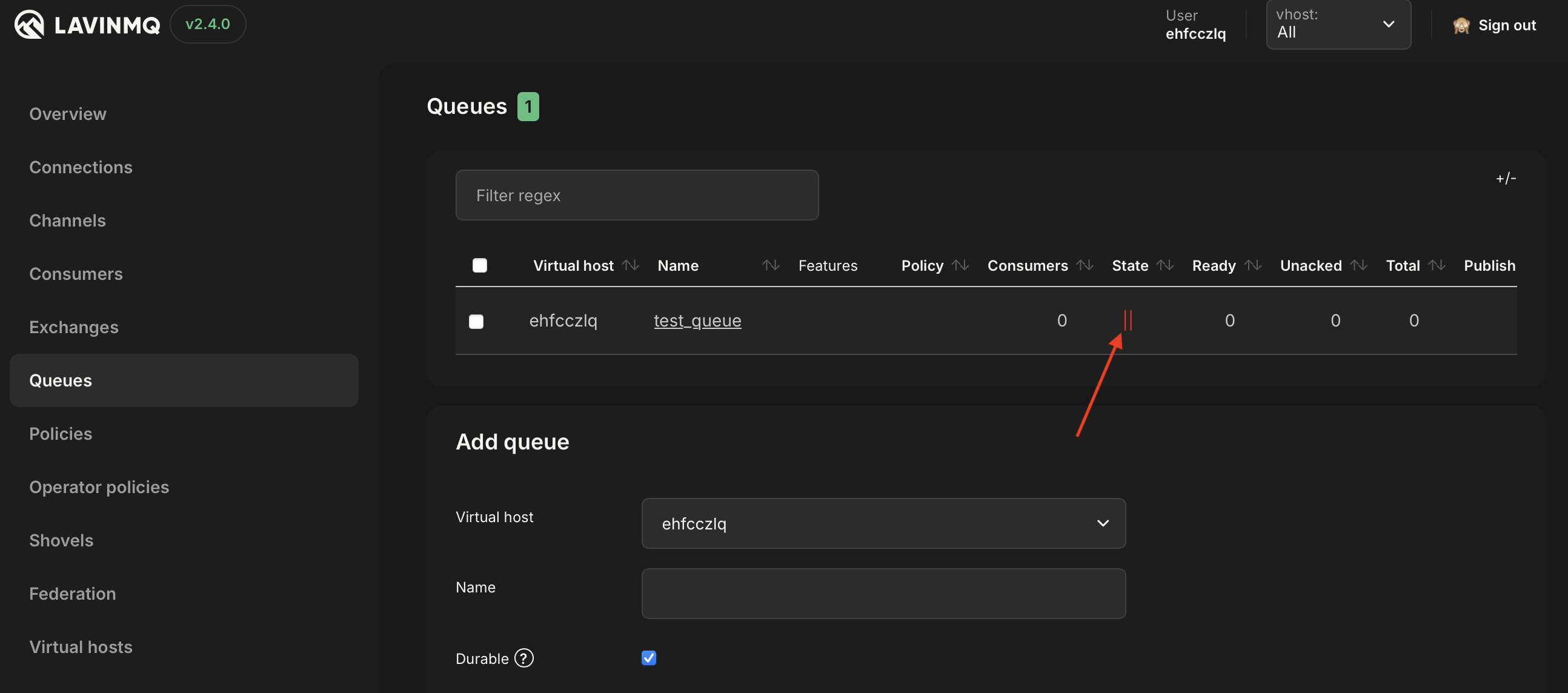Sort by Virtual host column arrows

click(x=631, y=265)
